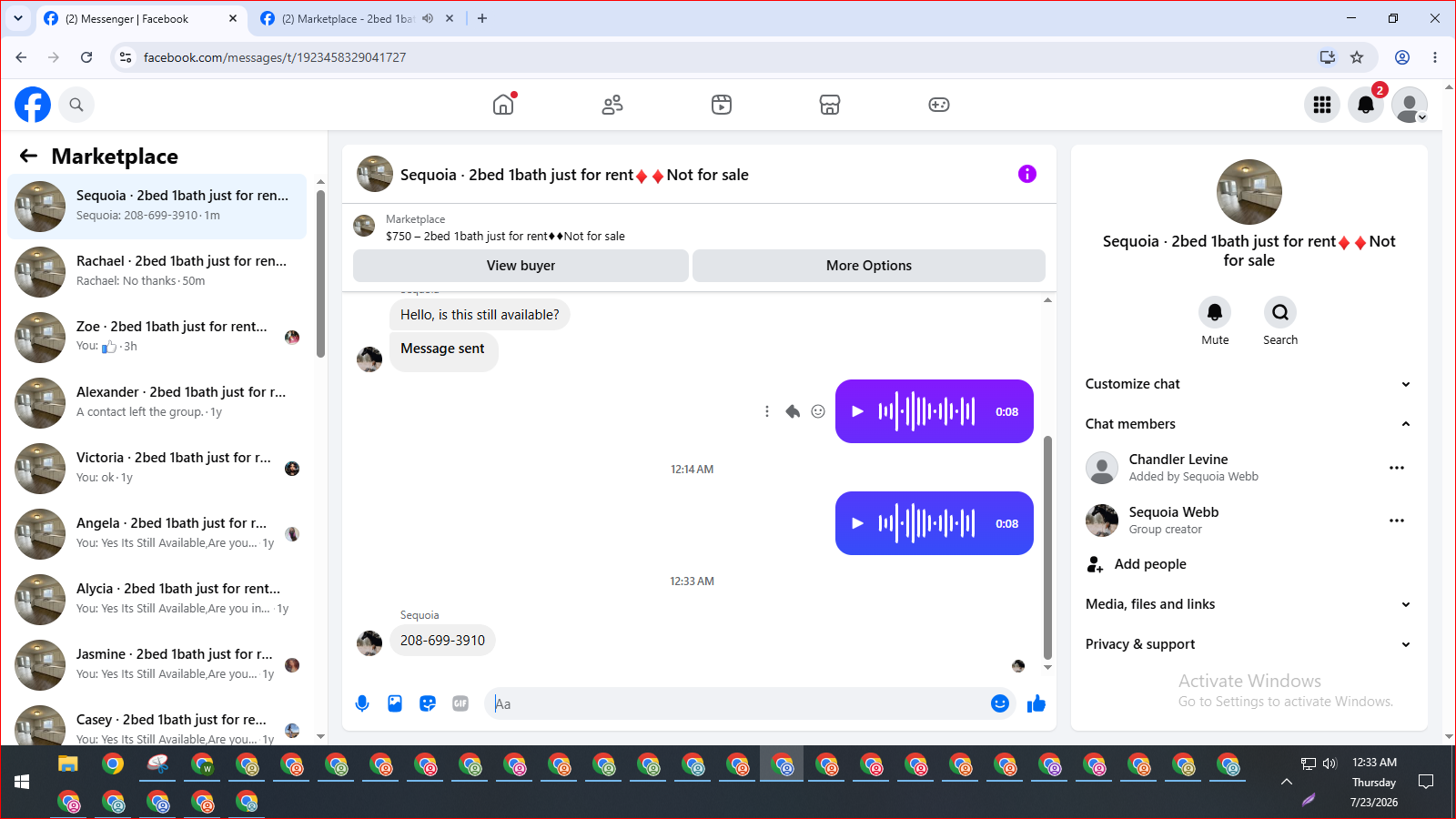
Task: Click More Options button
Action: 869,266
